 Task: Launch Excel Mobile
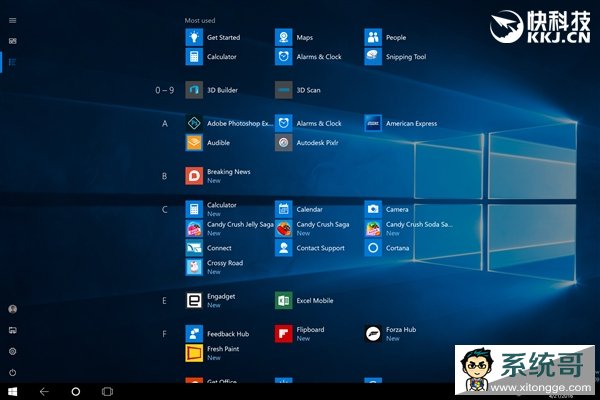click(284, 300)
